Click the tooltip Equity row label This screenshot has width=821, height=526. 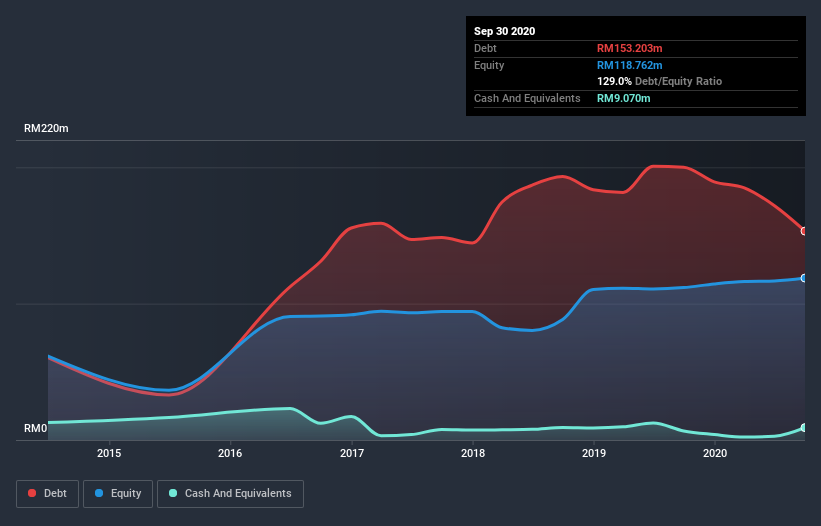pyautogui.click(x=489, y=65)
